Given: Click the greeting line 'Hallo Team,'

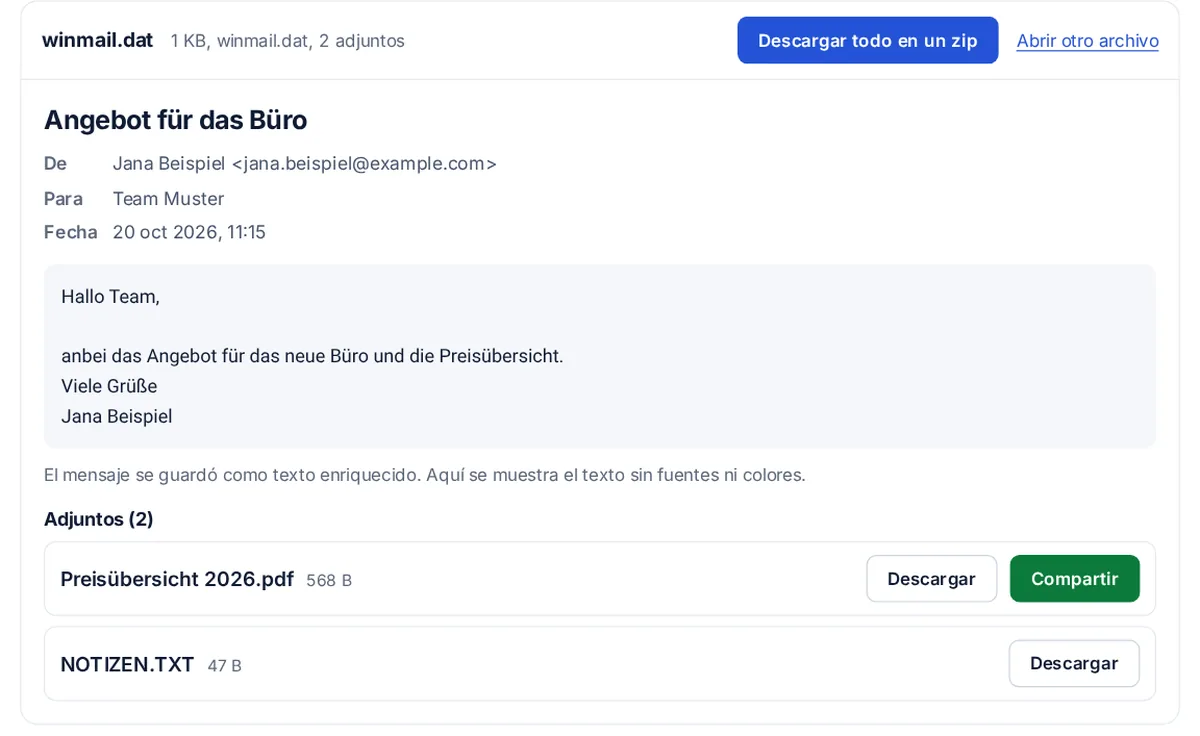Looking at the screenshot, I should (110, 297).
